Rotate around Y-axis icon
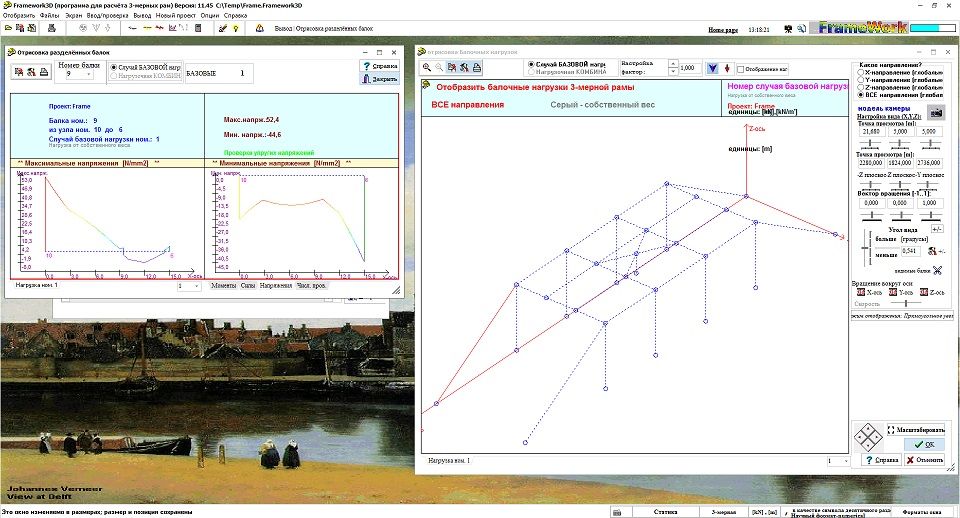 pos(893,292)
